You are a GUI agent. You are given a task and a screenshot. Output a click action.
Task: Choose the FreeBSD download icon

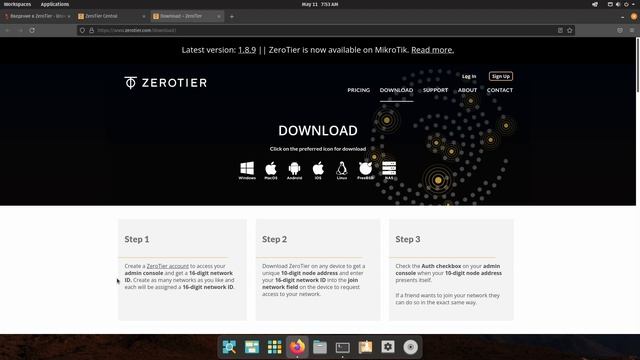(365, 170)
